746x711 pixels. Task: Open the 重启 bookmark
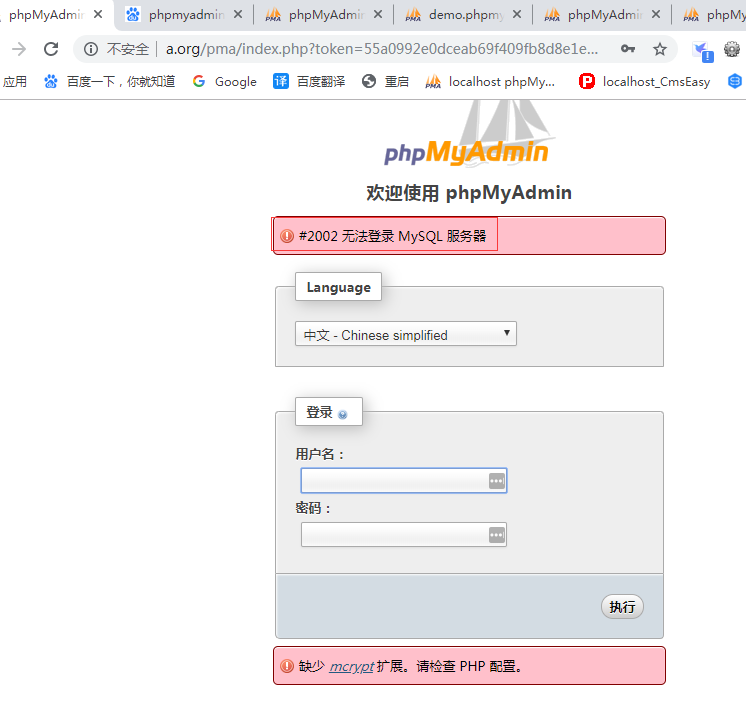coord(385,82)
